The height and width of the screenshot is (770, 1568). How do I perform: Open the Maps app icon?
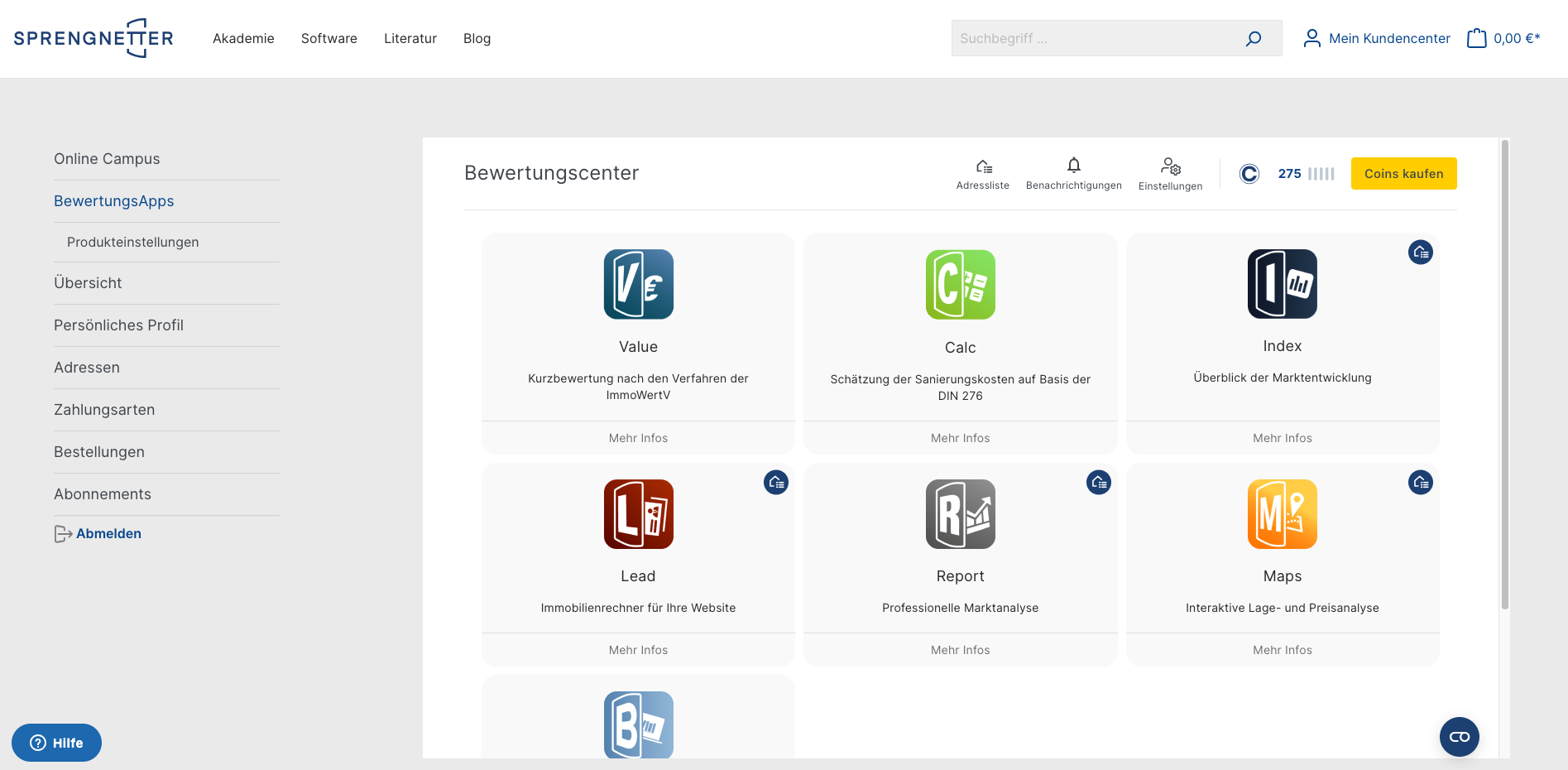pyautogui.click(x=1282, y=514)
